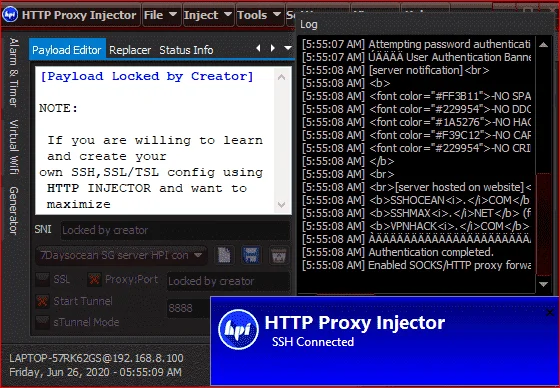Click the 'SSH Connected' notification text
The height and width of the screenshot is (388, 560).
tap(313, 342)
